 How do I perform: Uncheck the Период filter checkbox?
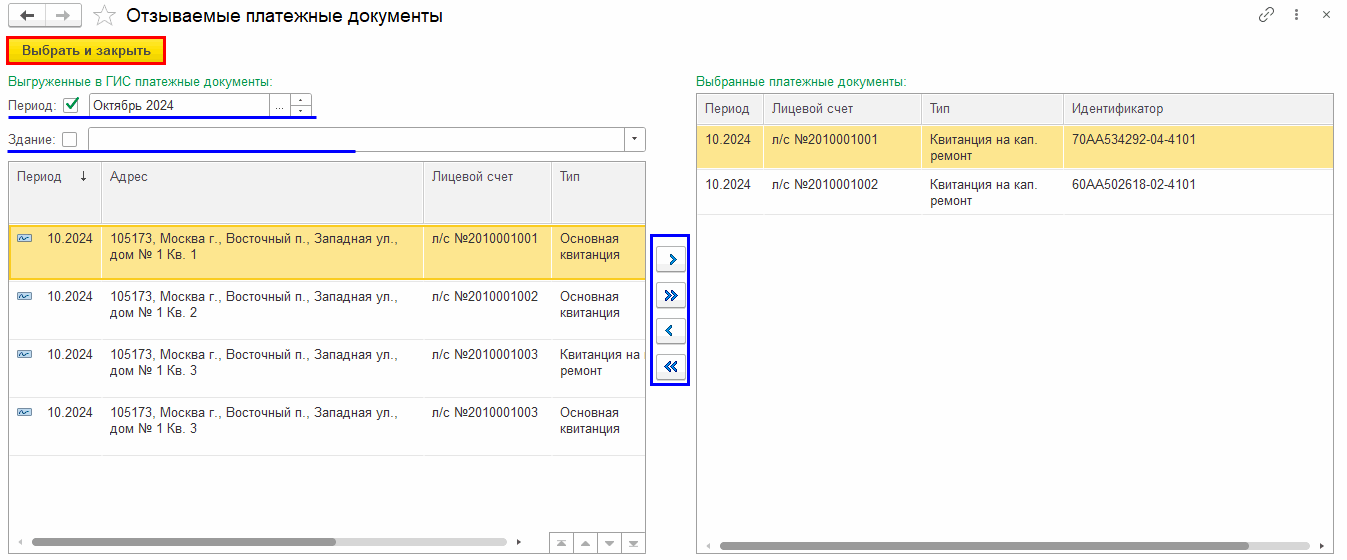click(x=71, y=105)
